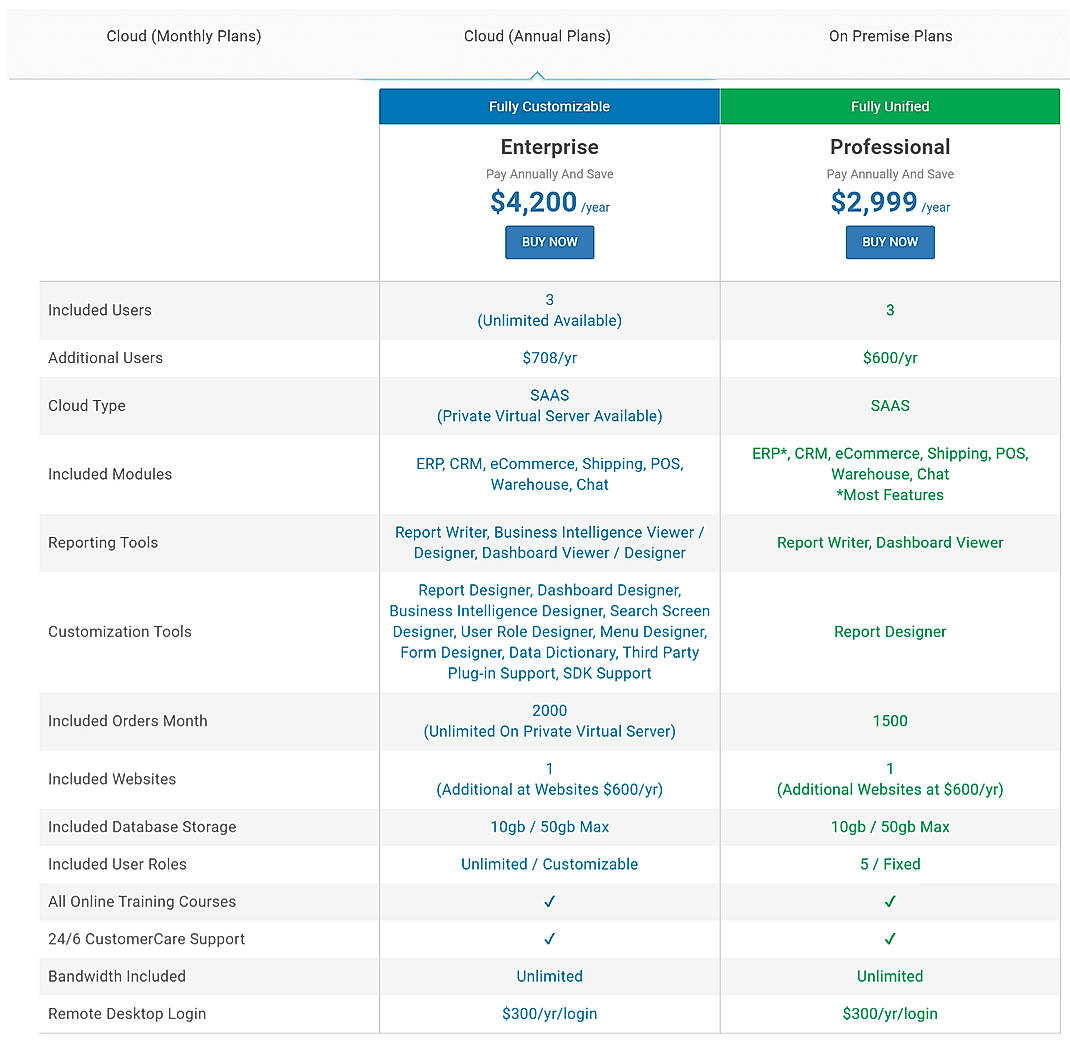Screen dimensions: 1070x1042
Task: Open the POS module link for Professional
Action: (x=1012, y=453)
